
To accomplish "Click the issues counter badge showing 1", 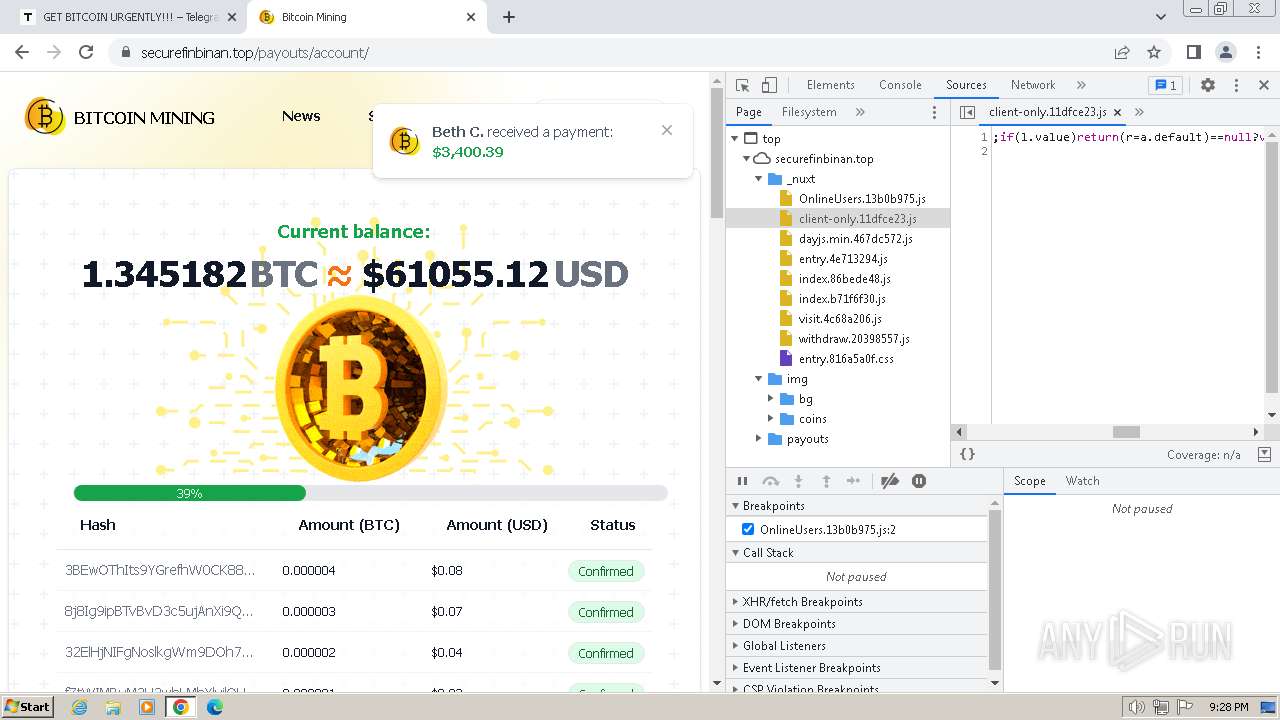I will coord(1165,85).
